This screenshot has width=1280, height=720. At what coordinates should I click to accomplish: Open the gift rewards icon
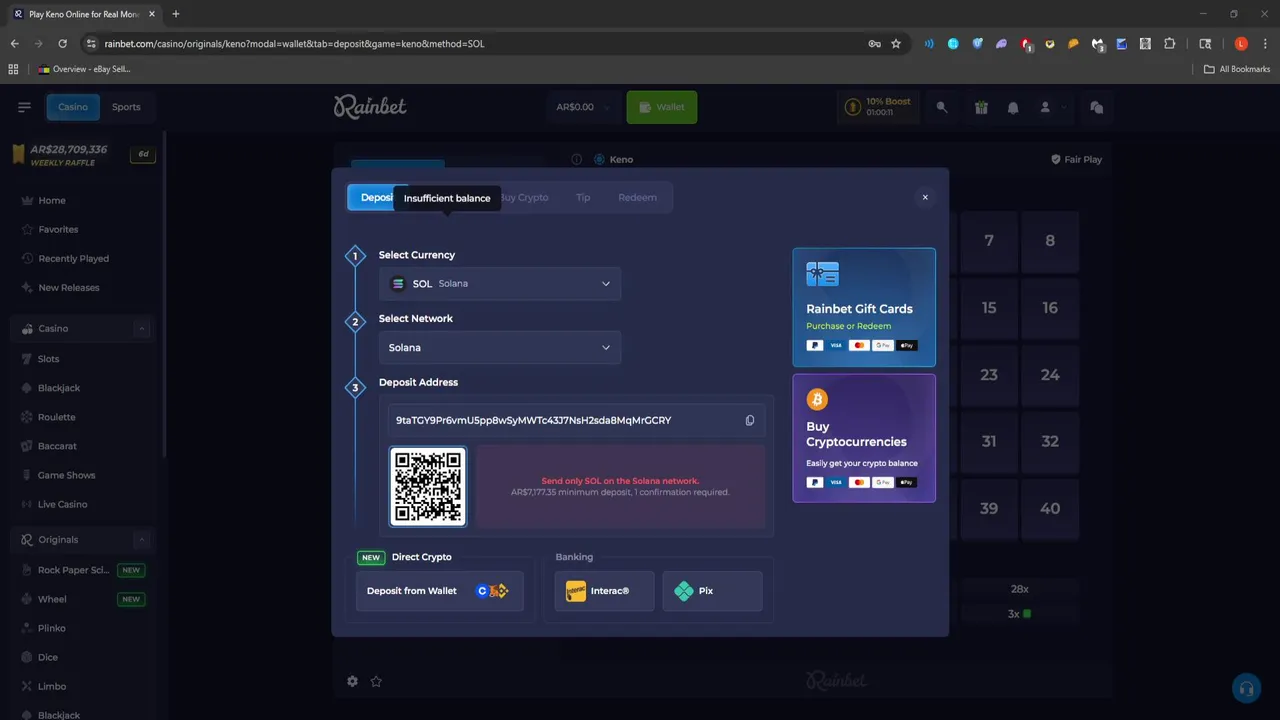point(981,107)
